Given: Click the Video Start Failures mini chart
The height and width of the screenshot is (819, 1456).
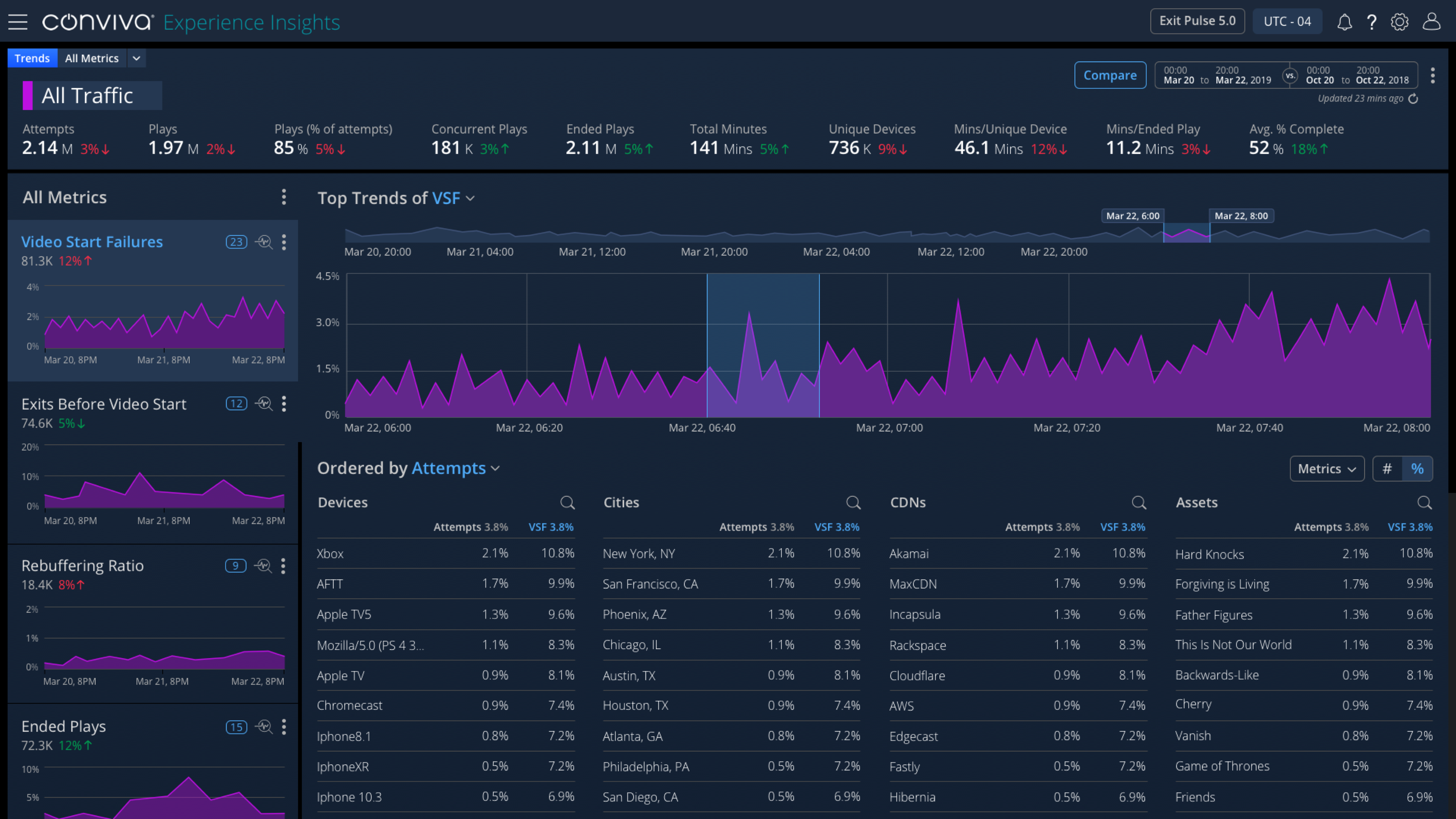Looking at the screenshot, I should (164, 317).
